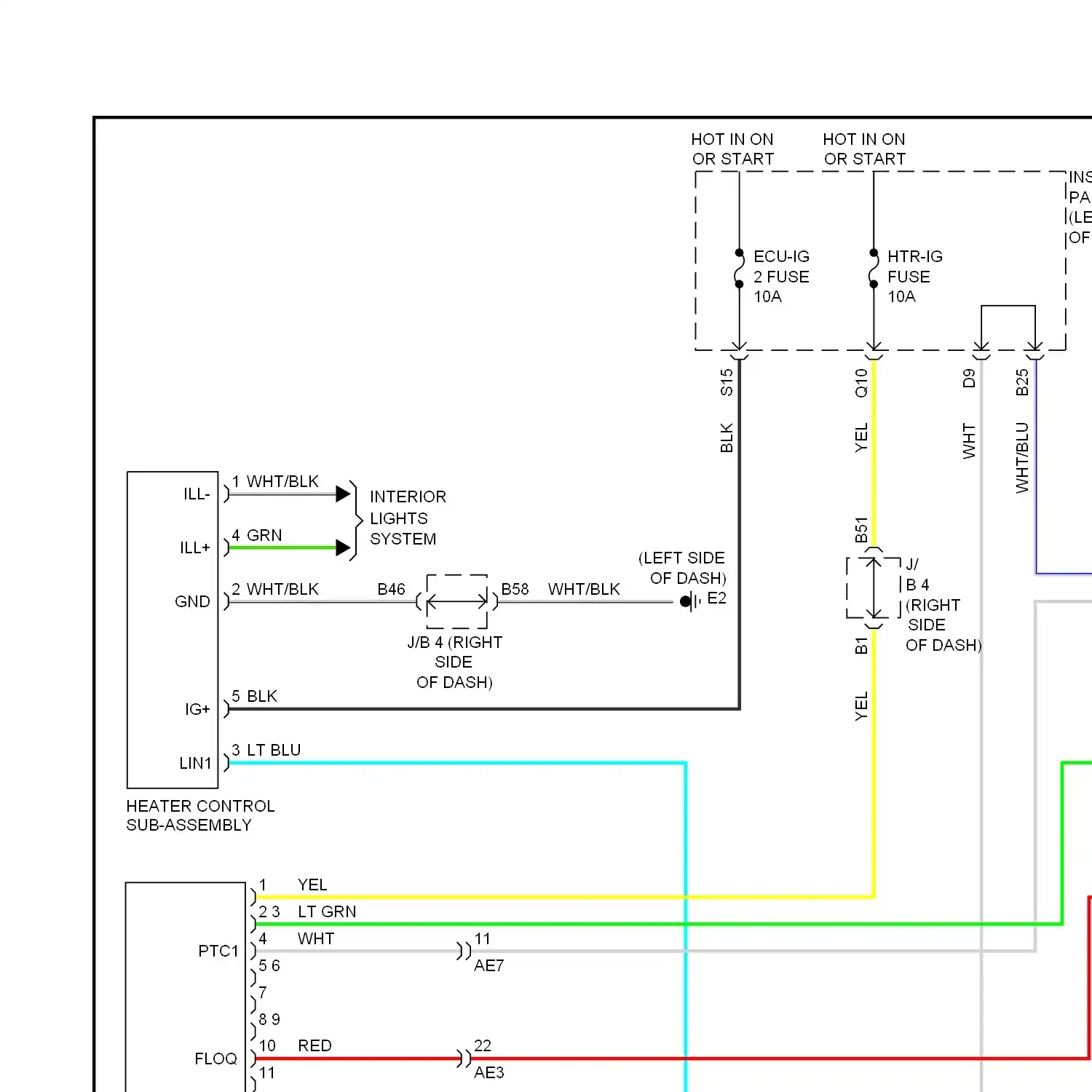Click WHT/BLK label on ILL- pin 1
This screenshot has width=1092, height=1092.
coord(282,481)
